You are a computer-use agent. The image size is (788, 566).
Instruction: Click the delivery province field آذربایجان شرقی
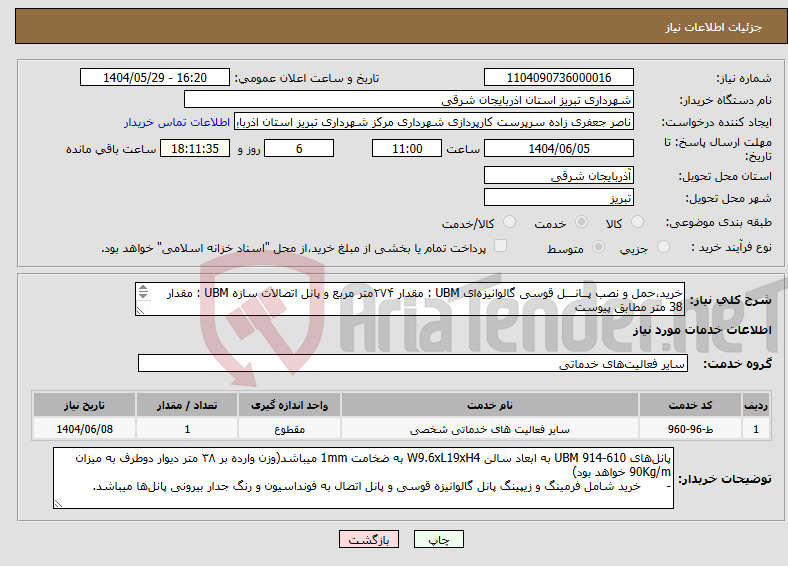click(559, 175)
